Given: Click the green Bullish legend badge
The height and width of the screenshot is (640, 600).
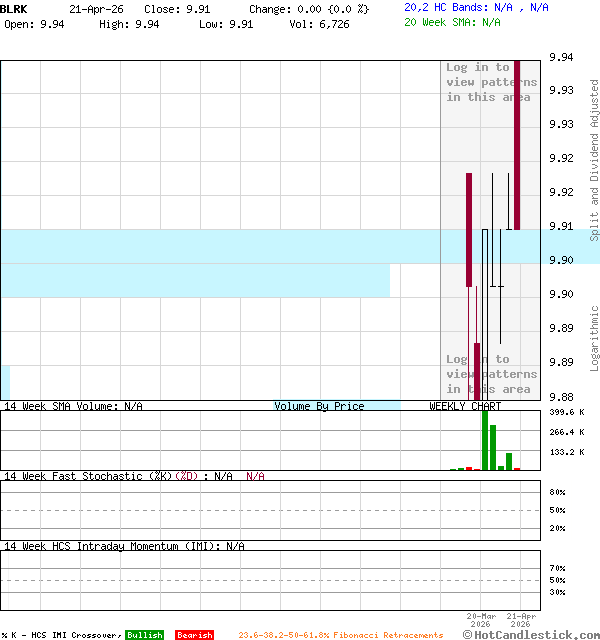Looking at the screenshot, I should pyautogui.click(x=144, y=635).
